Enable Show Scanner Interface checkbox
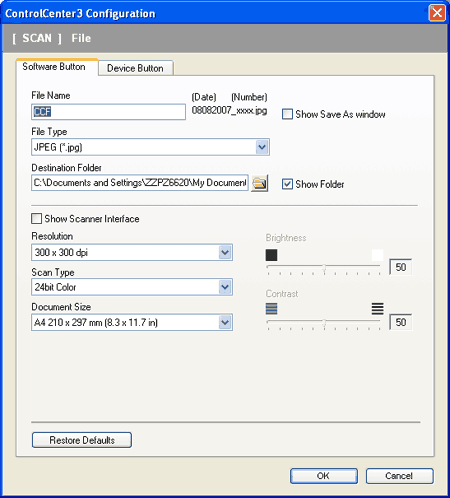This screenshot has width=450, height=498. (36, 219)
